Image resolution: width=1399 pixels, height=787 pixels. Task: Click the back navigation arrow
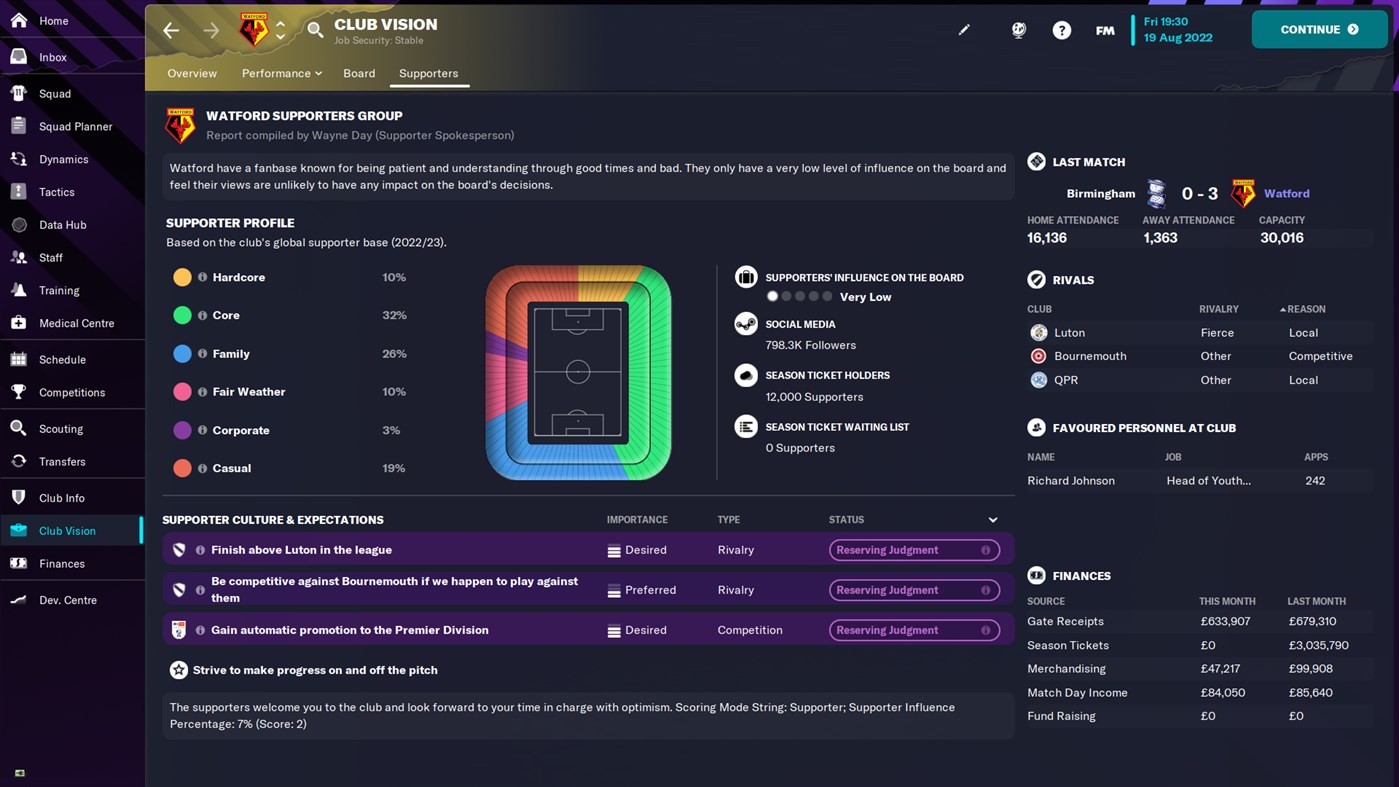coord(171,30)
